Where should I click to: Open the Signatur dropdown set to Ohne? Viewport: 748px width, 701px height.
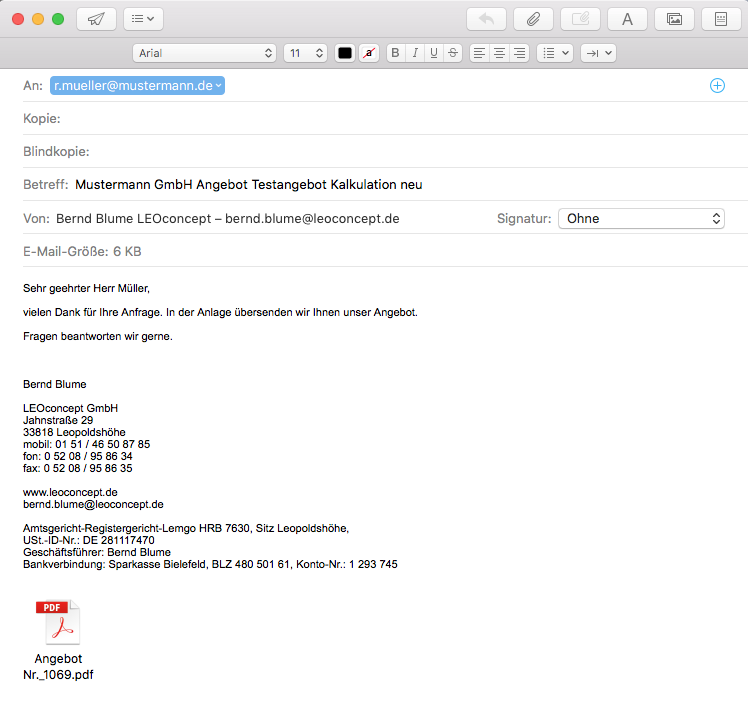(641, 219)
